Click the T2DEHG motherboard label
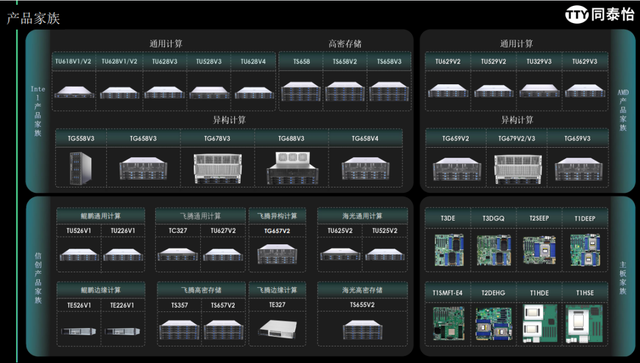The width and height of the screenshot is (640, 363). [493, 293]
